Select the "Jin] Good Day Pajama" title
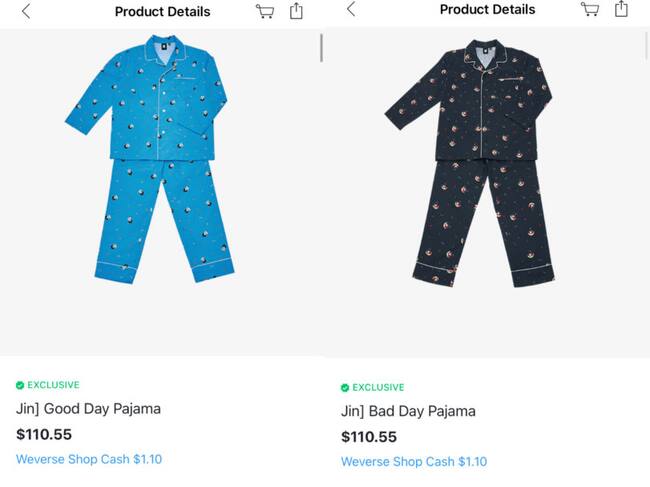 click(88, 409)
